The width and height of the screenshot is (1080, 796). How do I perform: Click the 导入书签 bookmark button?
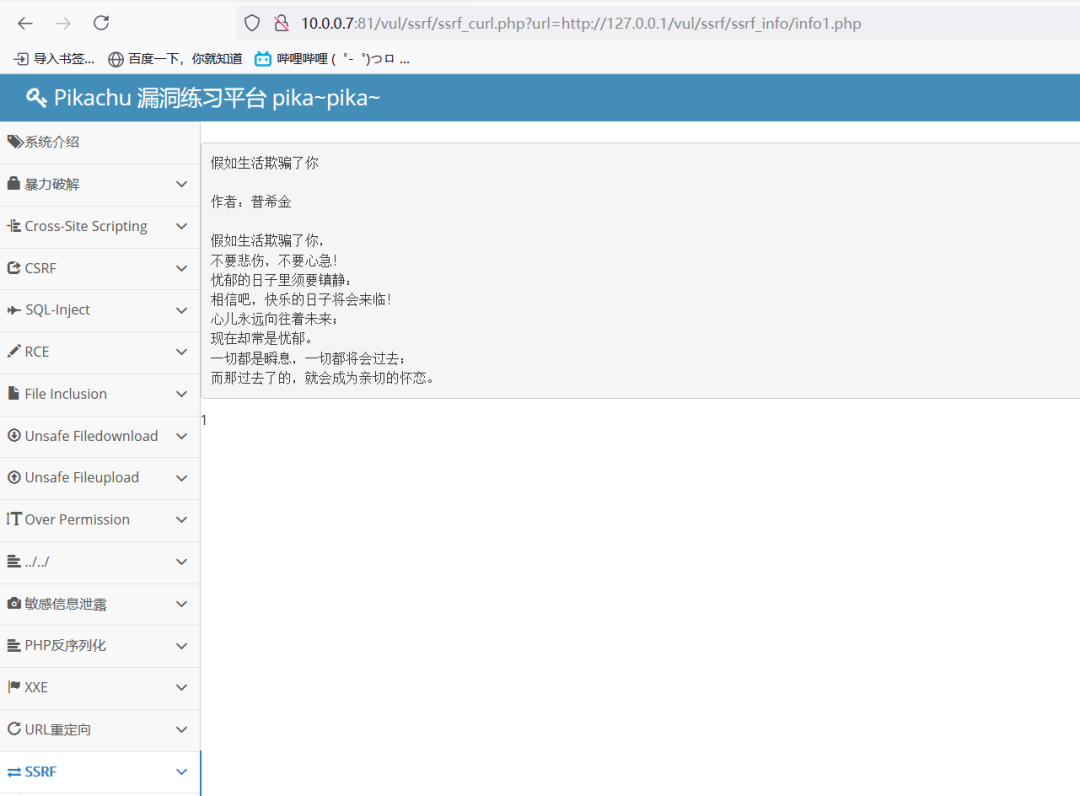click(55, 59)
